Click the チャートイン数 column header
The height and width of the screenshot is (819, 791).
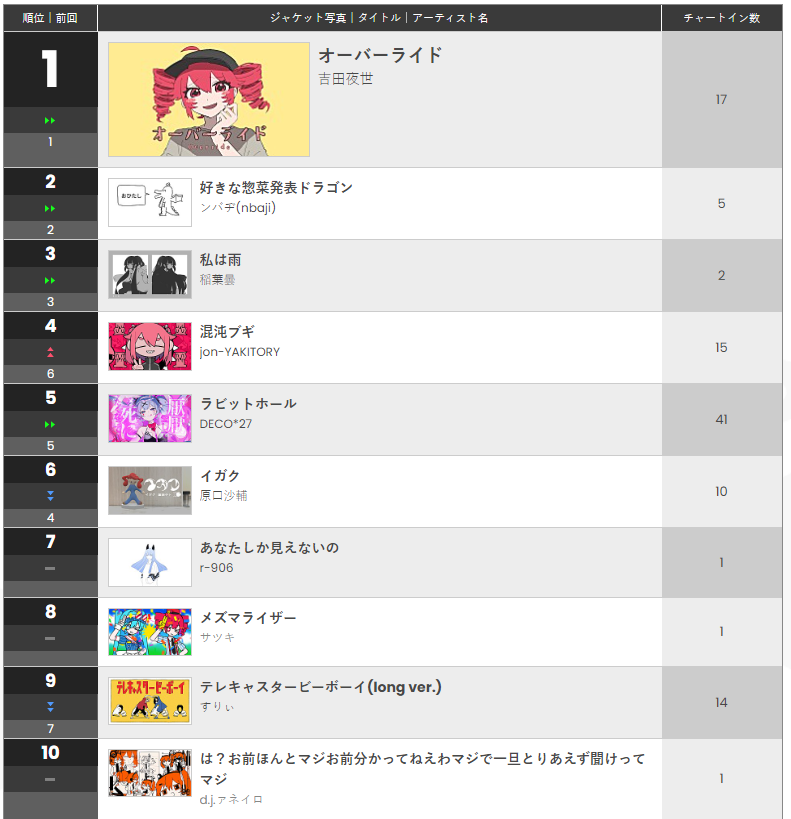(x=722, y=18)
